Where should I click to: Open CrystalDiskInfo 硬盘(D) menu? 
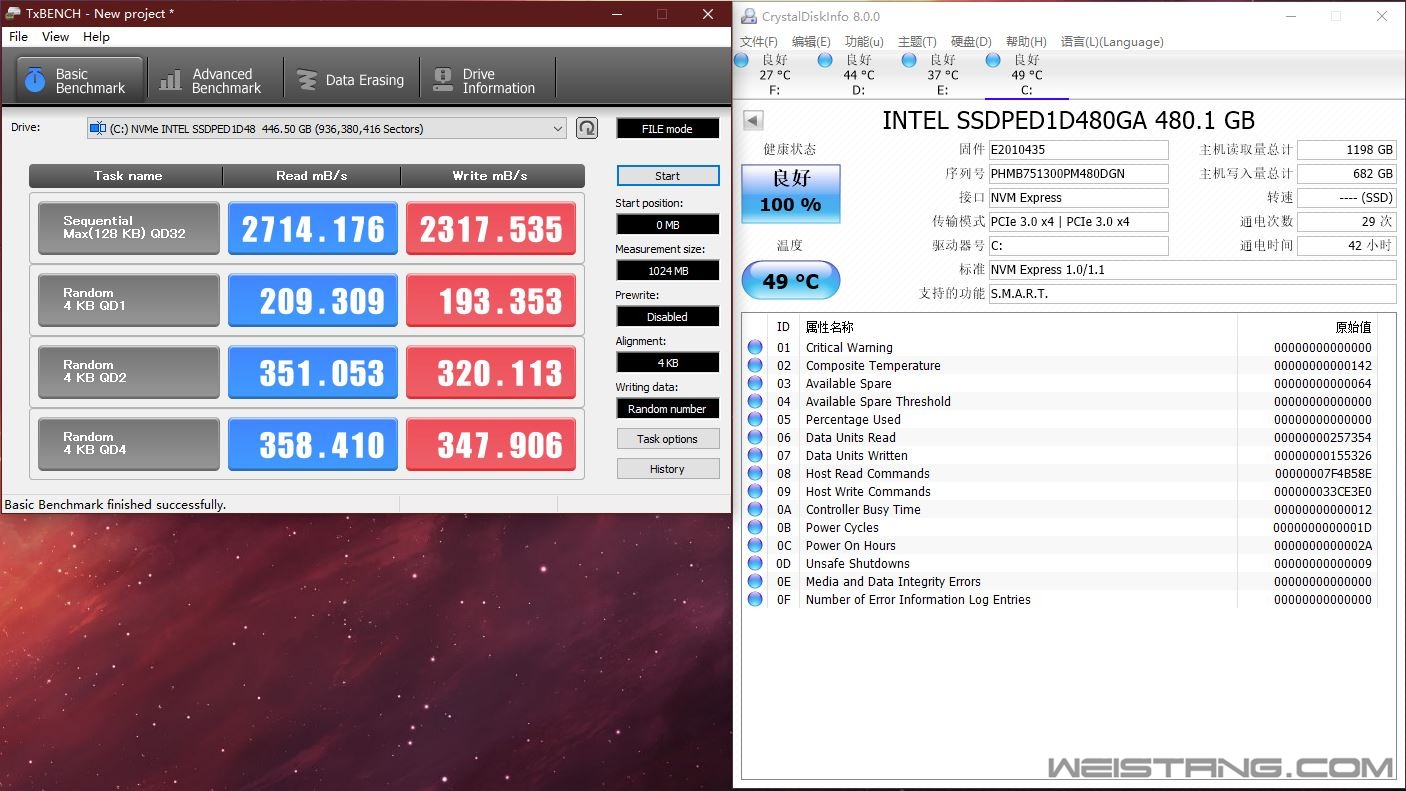click(970, 42)
